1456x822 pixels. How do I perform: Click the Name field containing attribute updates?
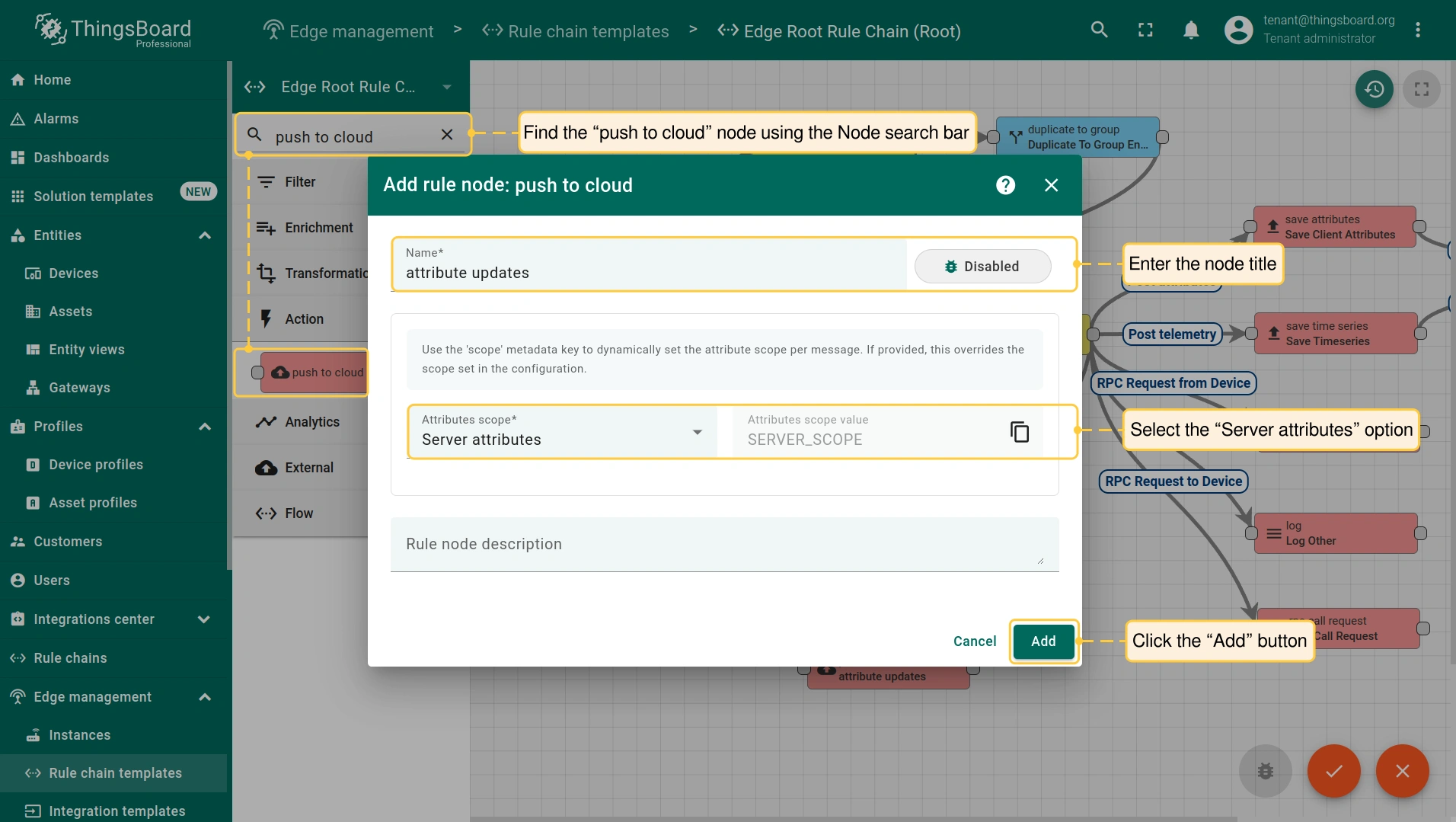[647, 273]
